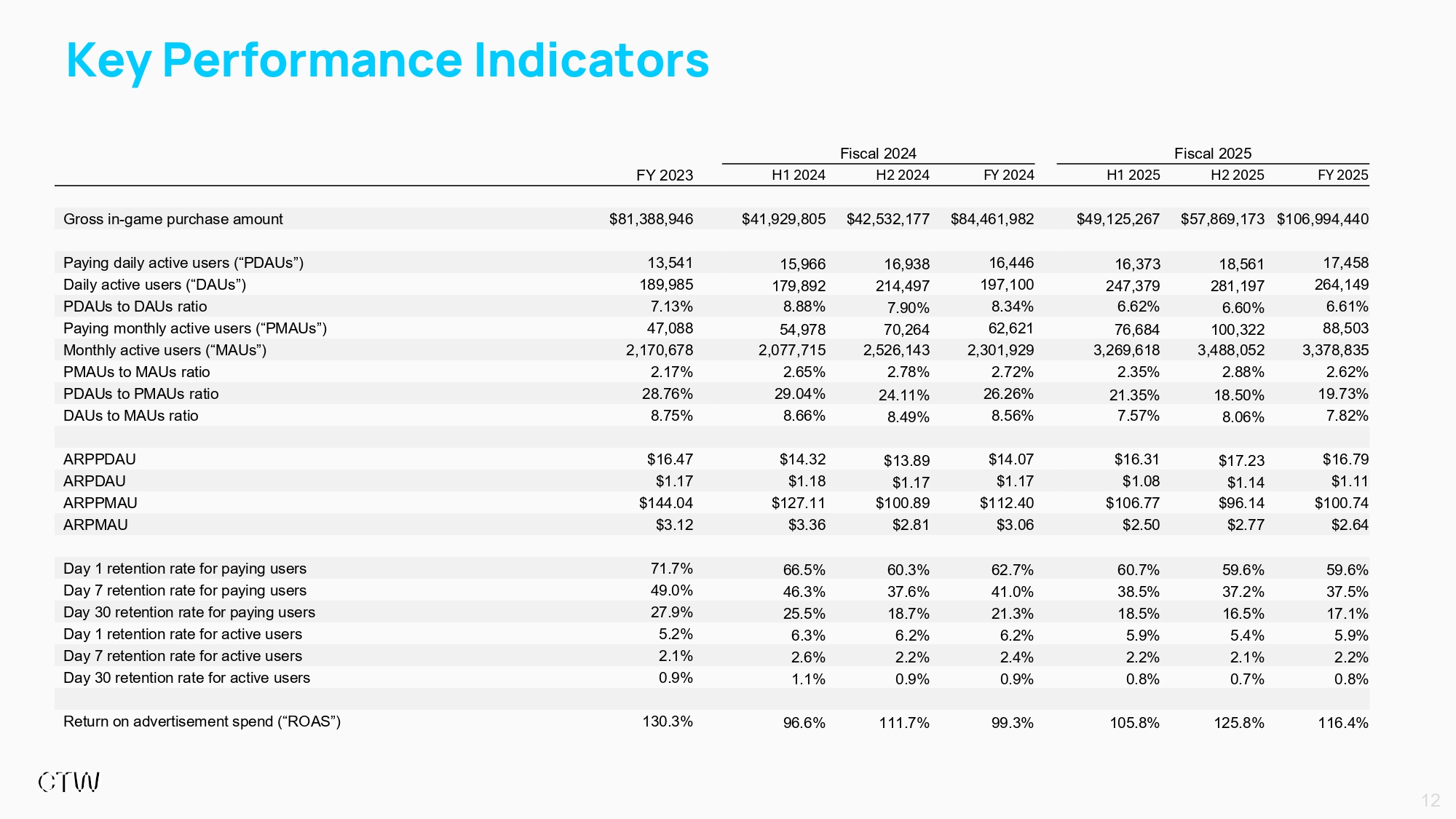1456x819 pixels.
Task: Select the Return on advertisement spend label
Action: click(x=202, y=721)
